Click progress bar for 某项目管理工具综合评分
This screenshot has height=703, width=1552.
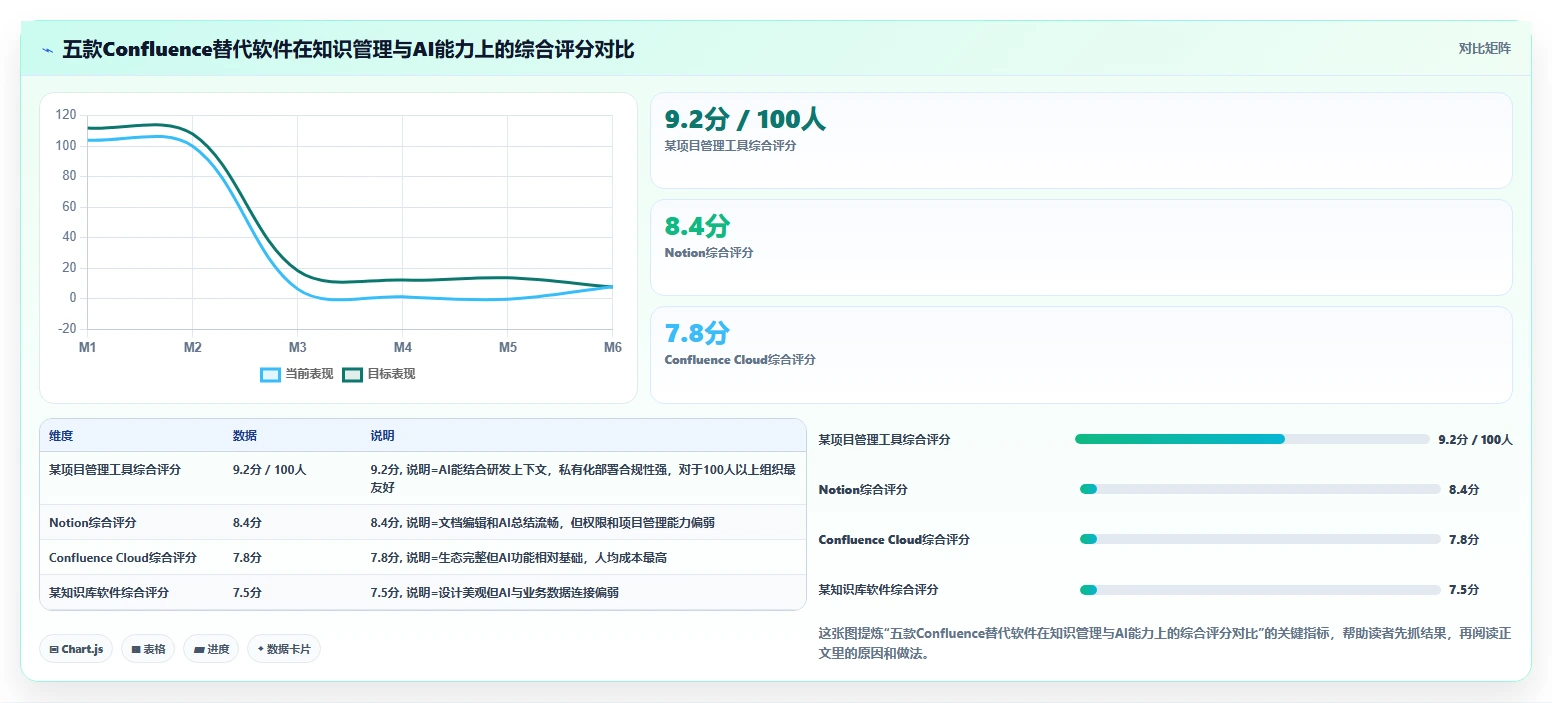click(x=1252, y=439)
